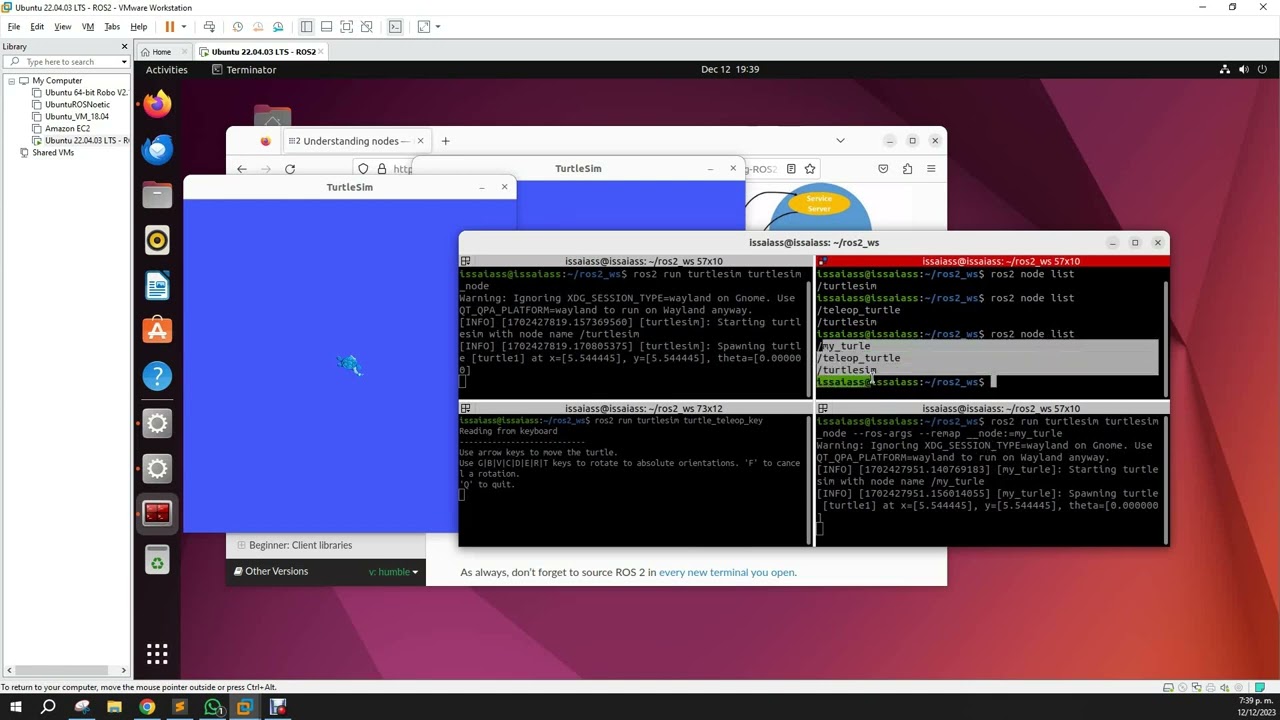Open Rhythmbox music player in the dock
Viewport: 1280px width, 720px height.
(x=157, y=240)
